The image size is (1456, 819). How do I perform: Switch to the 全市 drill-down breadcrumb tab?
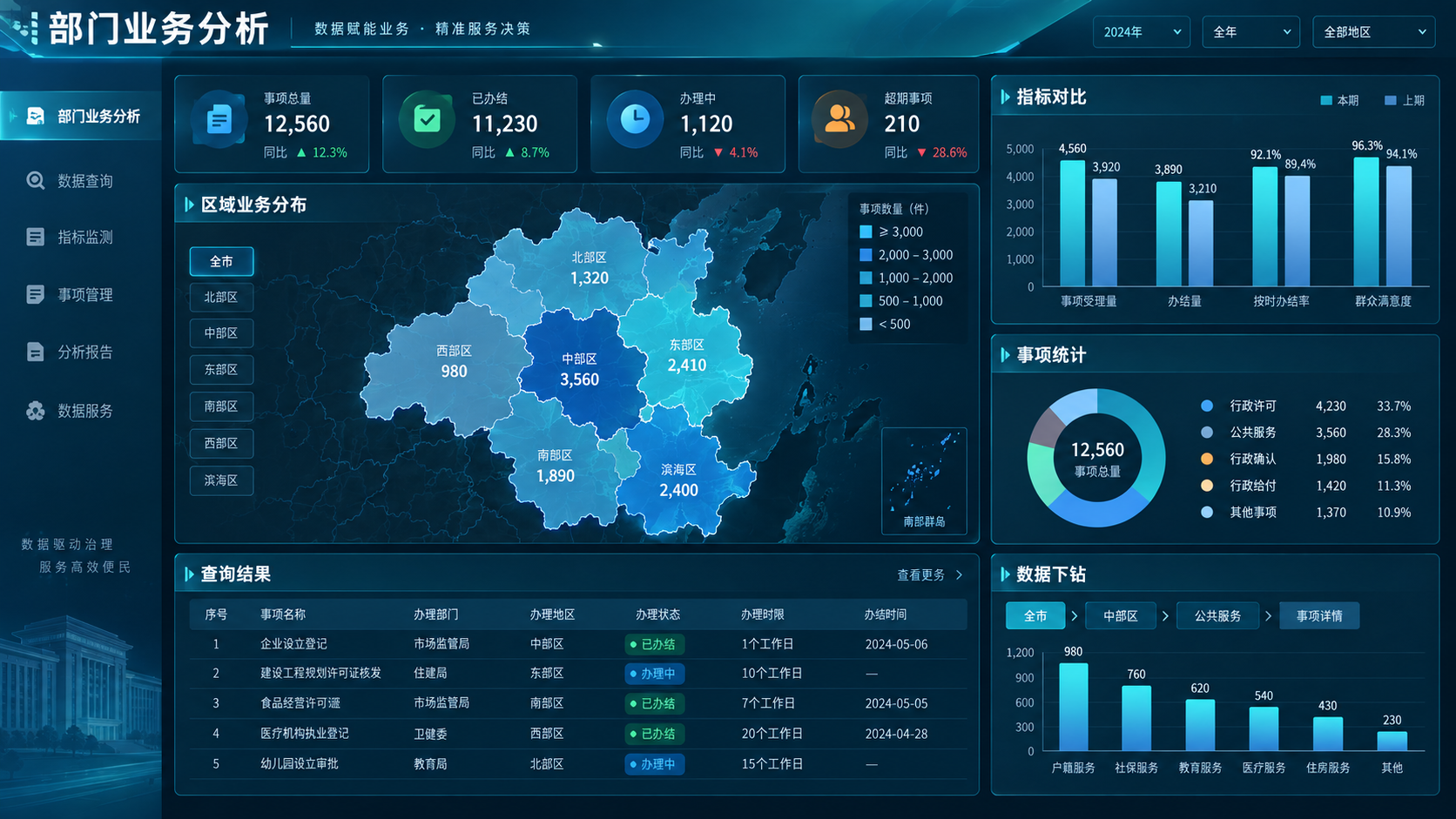point(1035,616)
